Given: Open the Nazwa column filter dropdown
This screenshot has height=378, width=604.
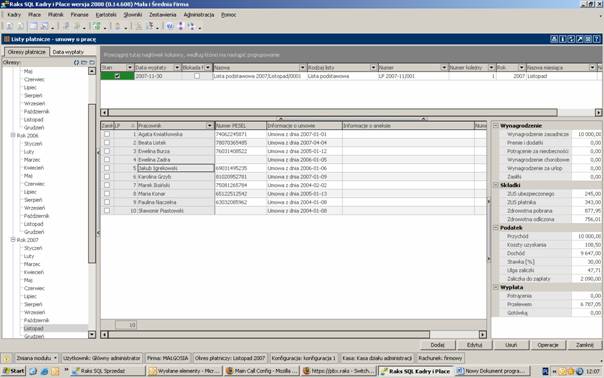Looking at the screenshot, I should [302, 67].
